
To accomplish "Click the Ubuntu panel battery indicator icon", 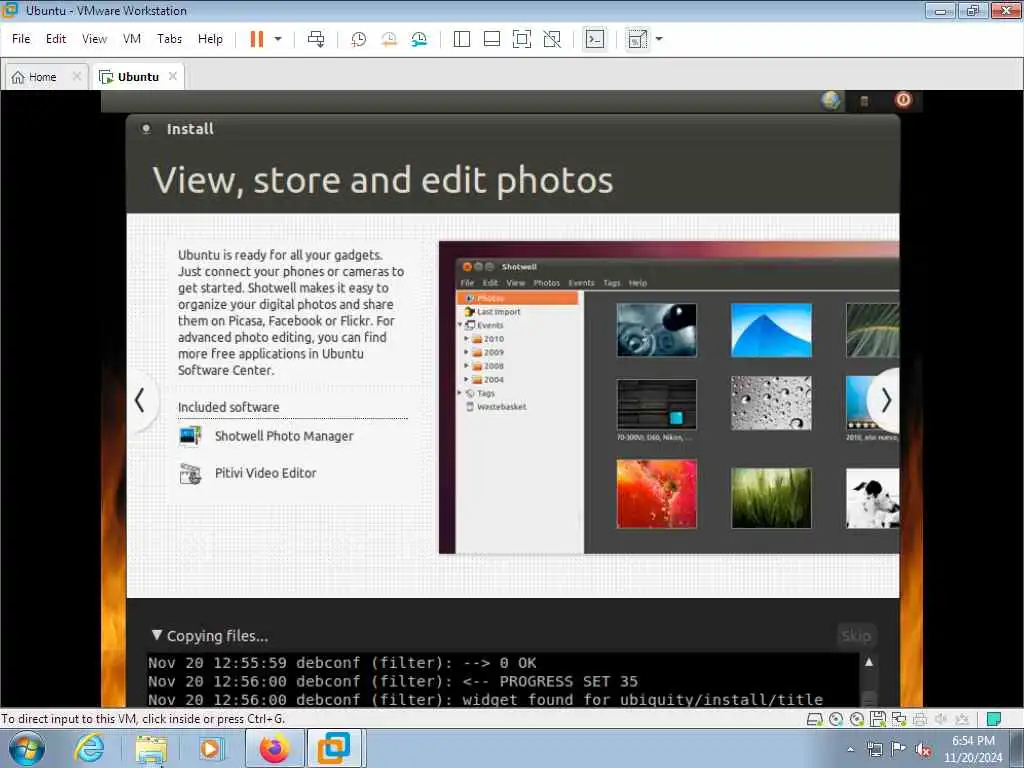I will [864, 101].
